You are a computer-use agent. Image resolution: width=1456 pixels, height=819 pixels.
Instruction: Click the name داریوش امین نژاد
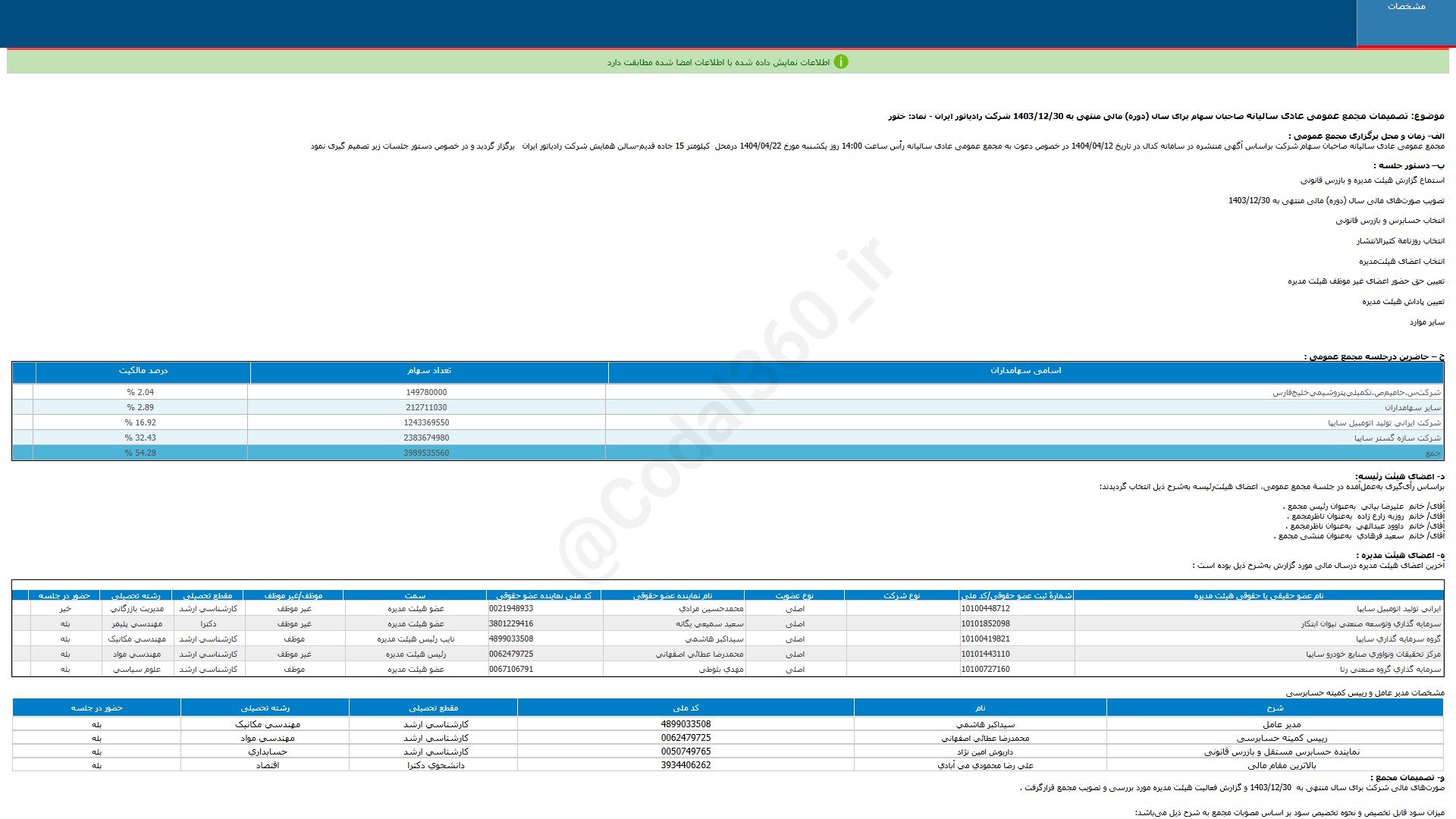click(x=985, y=752)
